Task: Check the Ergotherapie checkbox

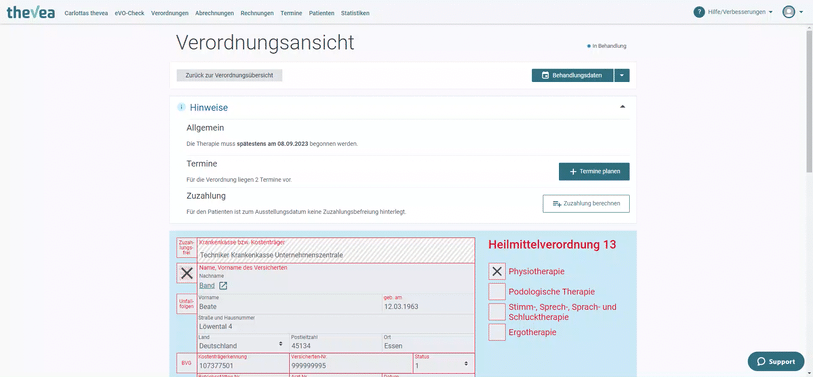Action: (497, 332)
